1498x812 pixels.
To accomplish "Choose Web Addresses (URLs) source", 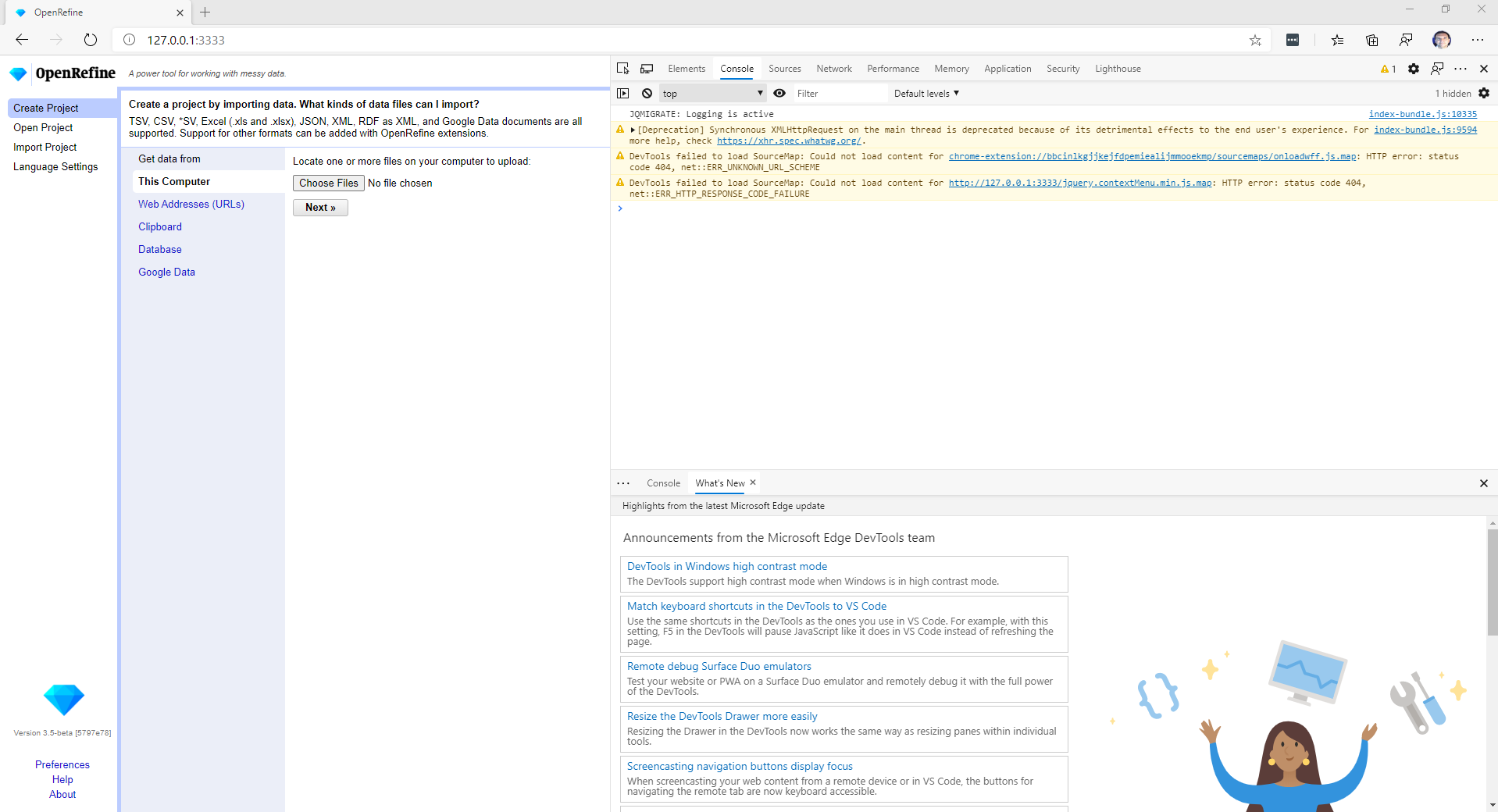I will pos(191,204).
